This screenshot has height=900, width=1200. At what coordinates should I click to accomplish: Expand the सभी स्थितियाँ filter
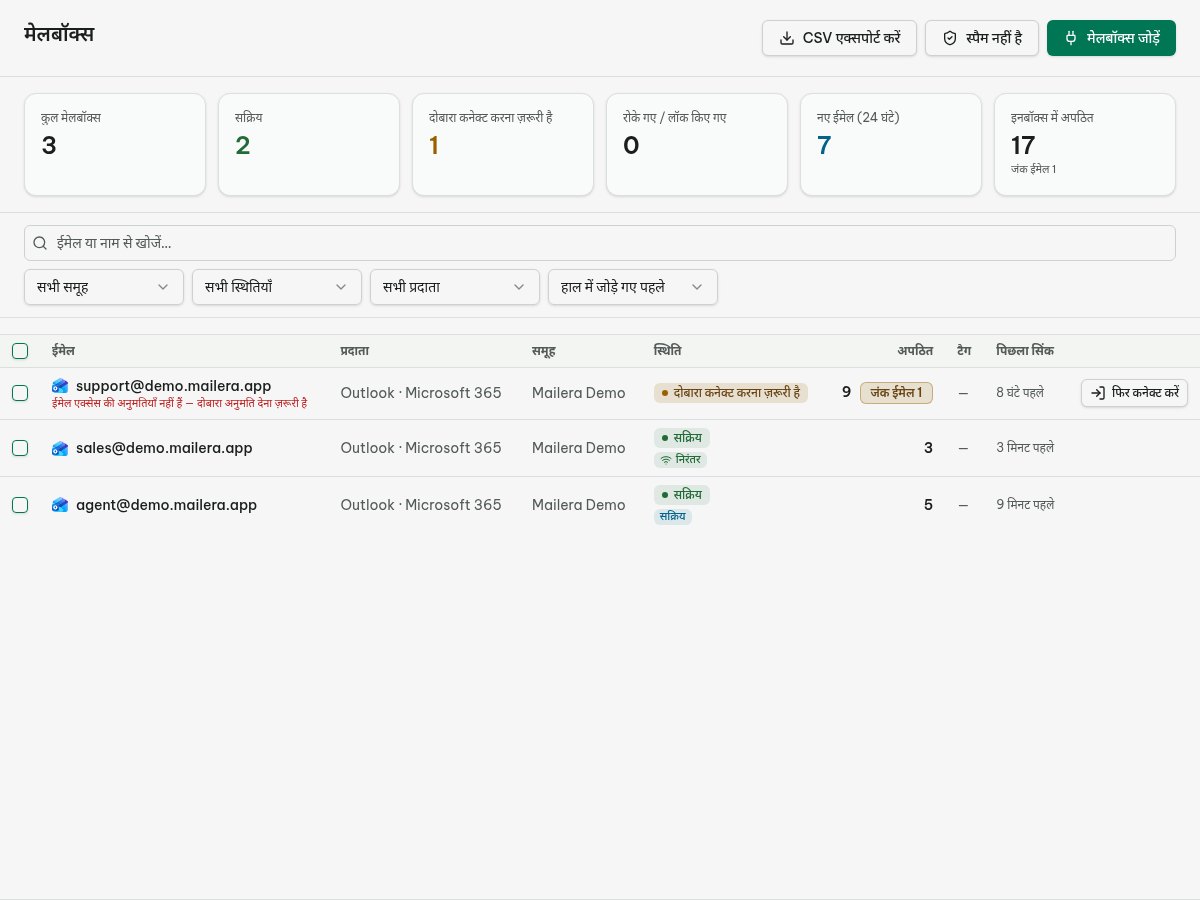point(277,287)
